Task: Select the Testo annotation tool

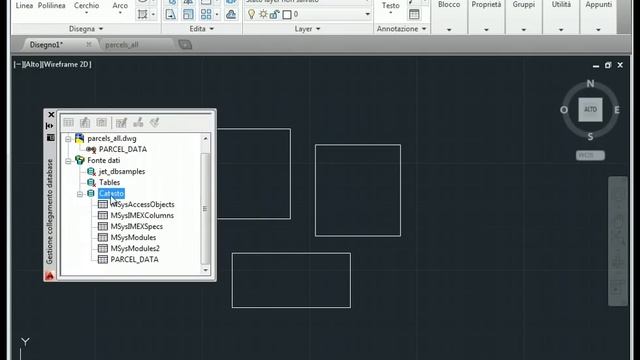Action: (391, 6)
